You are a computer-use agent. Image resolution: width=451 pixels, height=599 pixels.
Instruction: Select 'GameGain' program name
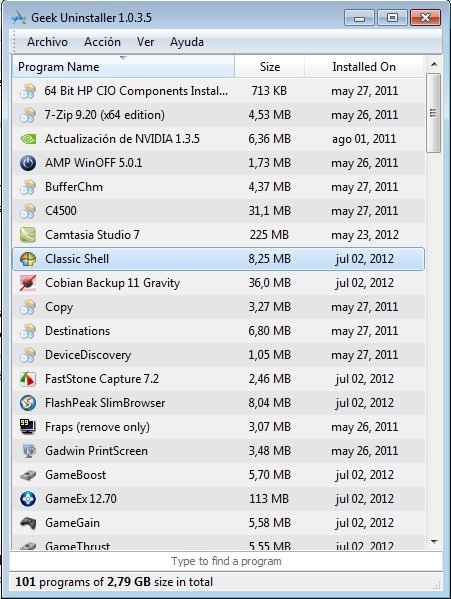pos(73,523)
